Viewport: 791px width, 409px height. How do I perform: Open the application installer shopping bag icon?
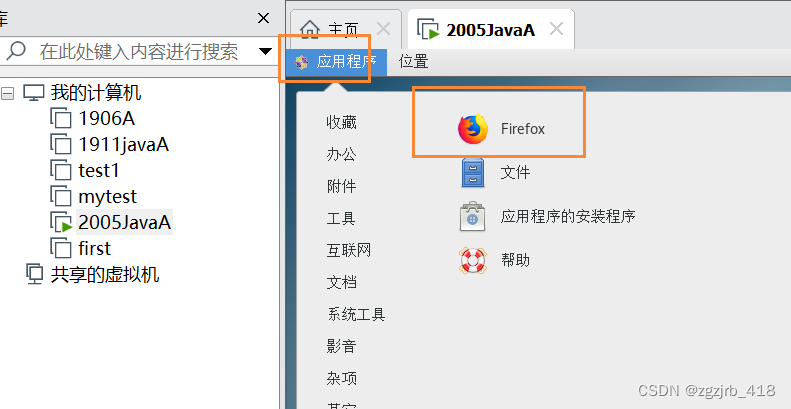[473, 217]
